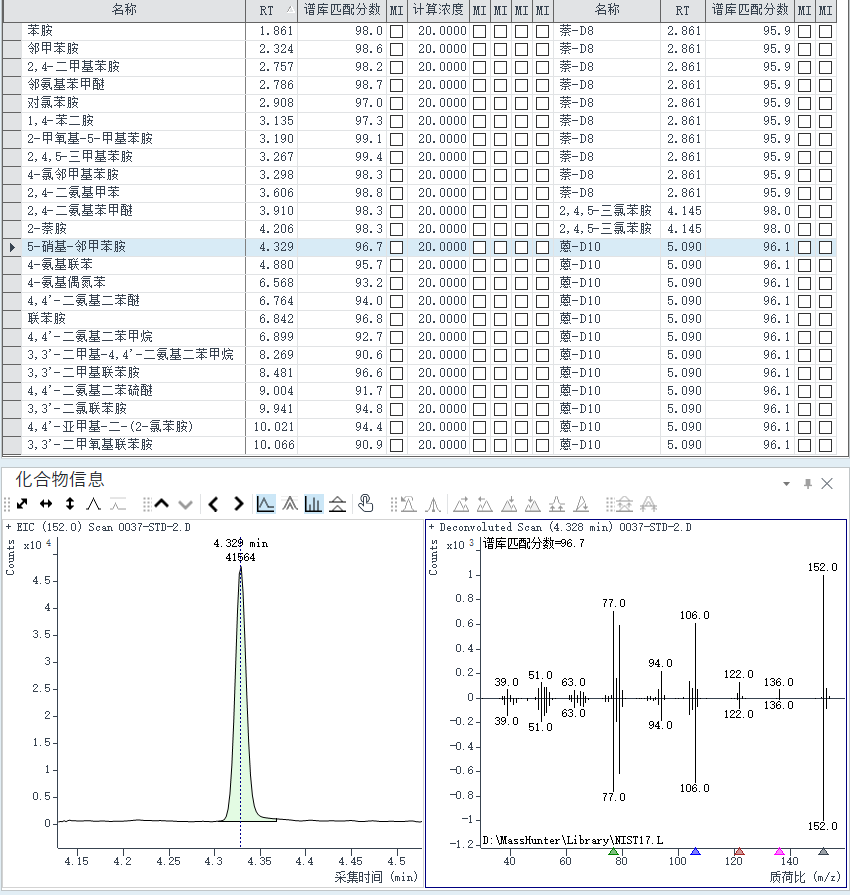
Task: Click the 计算浓度 column header
Action: pos(438,10)
